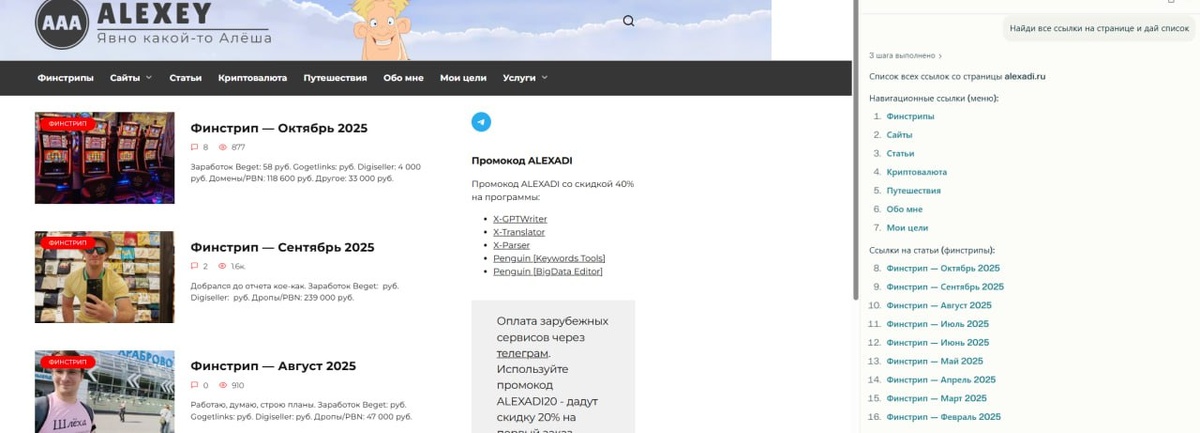This screenshot has height=433, width=1200.
Task: Open the thumbnail for August finstrip
Action: pos(104,391)
